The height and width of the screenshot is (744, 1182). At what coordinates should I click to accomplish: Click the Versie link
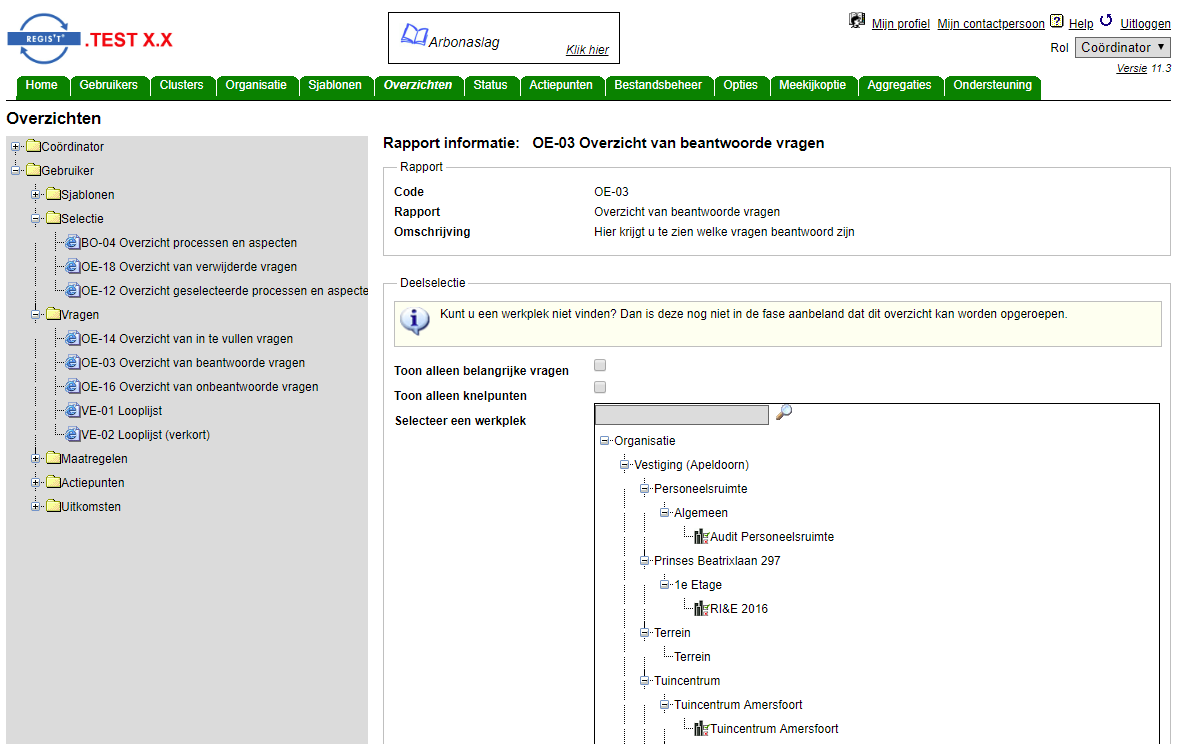(x=1131, y=69)
